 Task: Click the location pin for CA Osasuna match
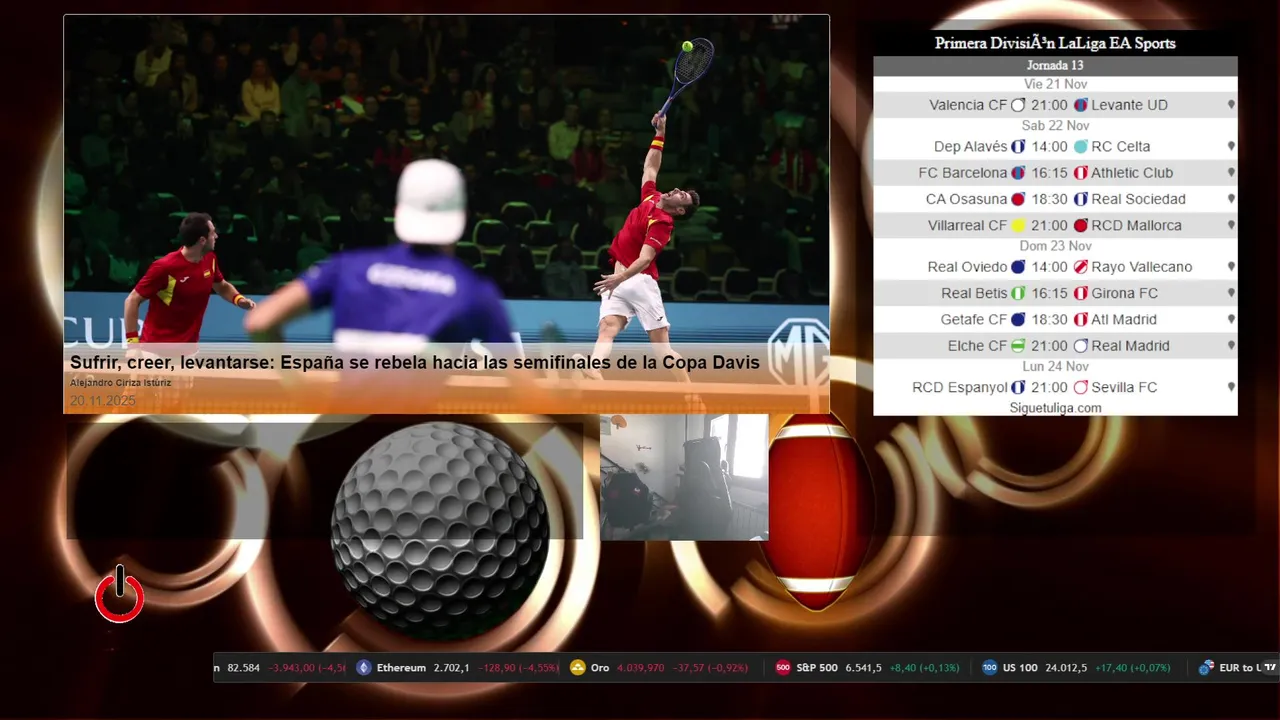click(x=1231, y=199)
